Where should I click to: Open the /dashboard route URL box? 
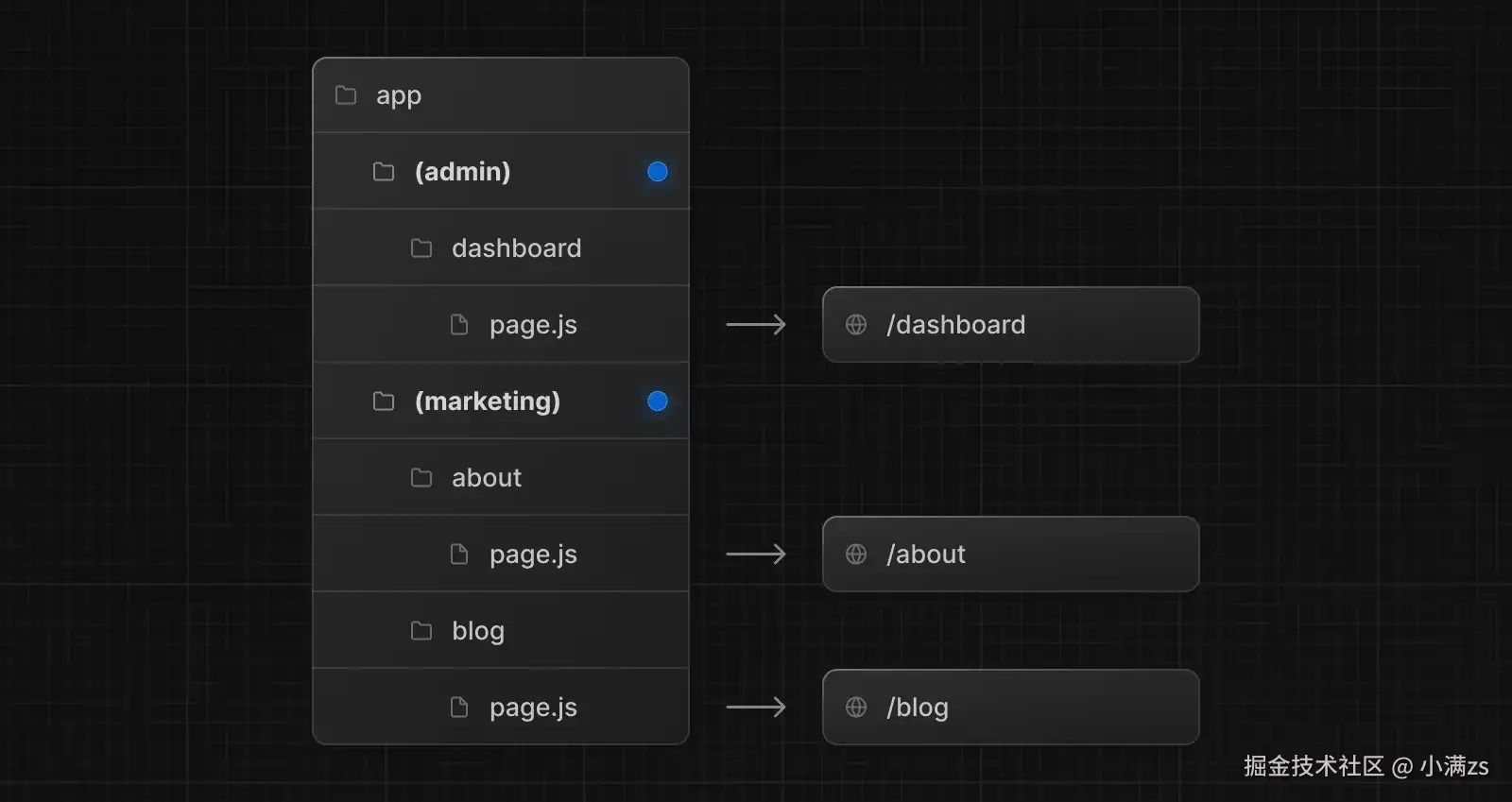pyautogui.click(x=1010, y=325)
